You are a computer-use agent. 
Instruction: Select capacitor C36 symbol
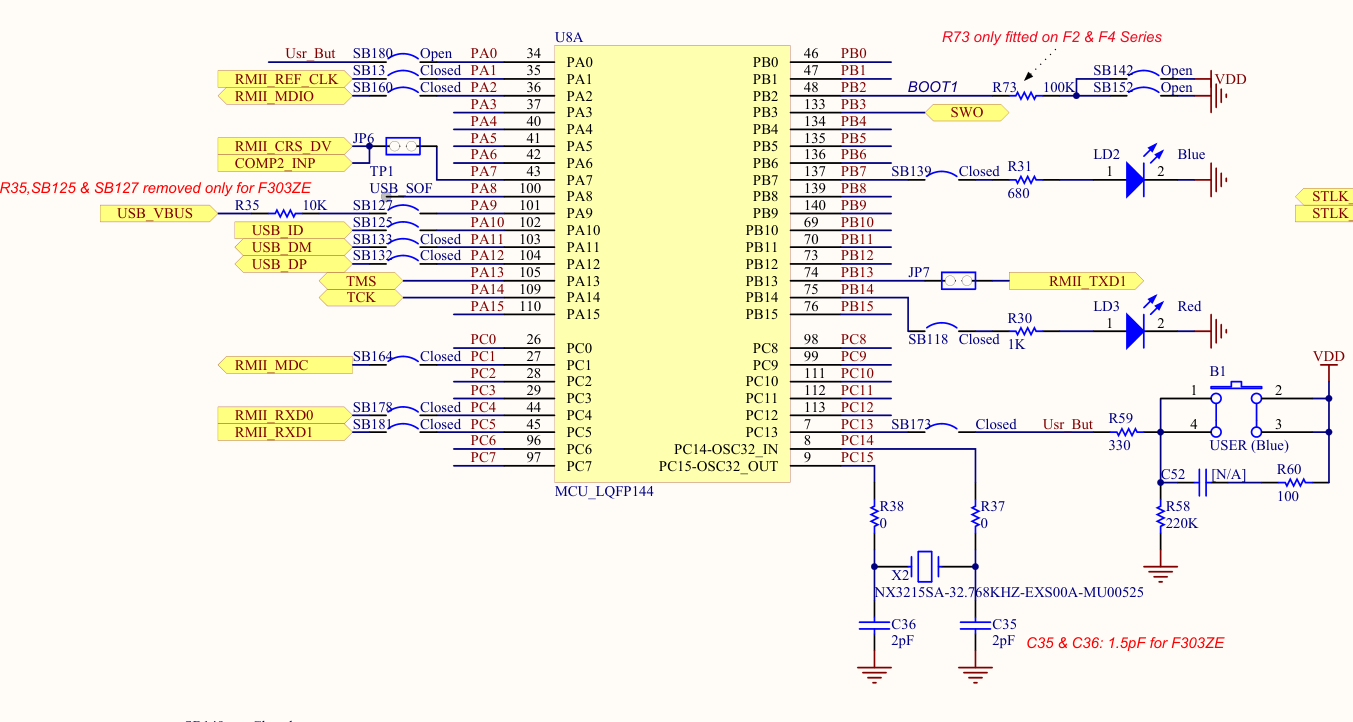[875, 624]
